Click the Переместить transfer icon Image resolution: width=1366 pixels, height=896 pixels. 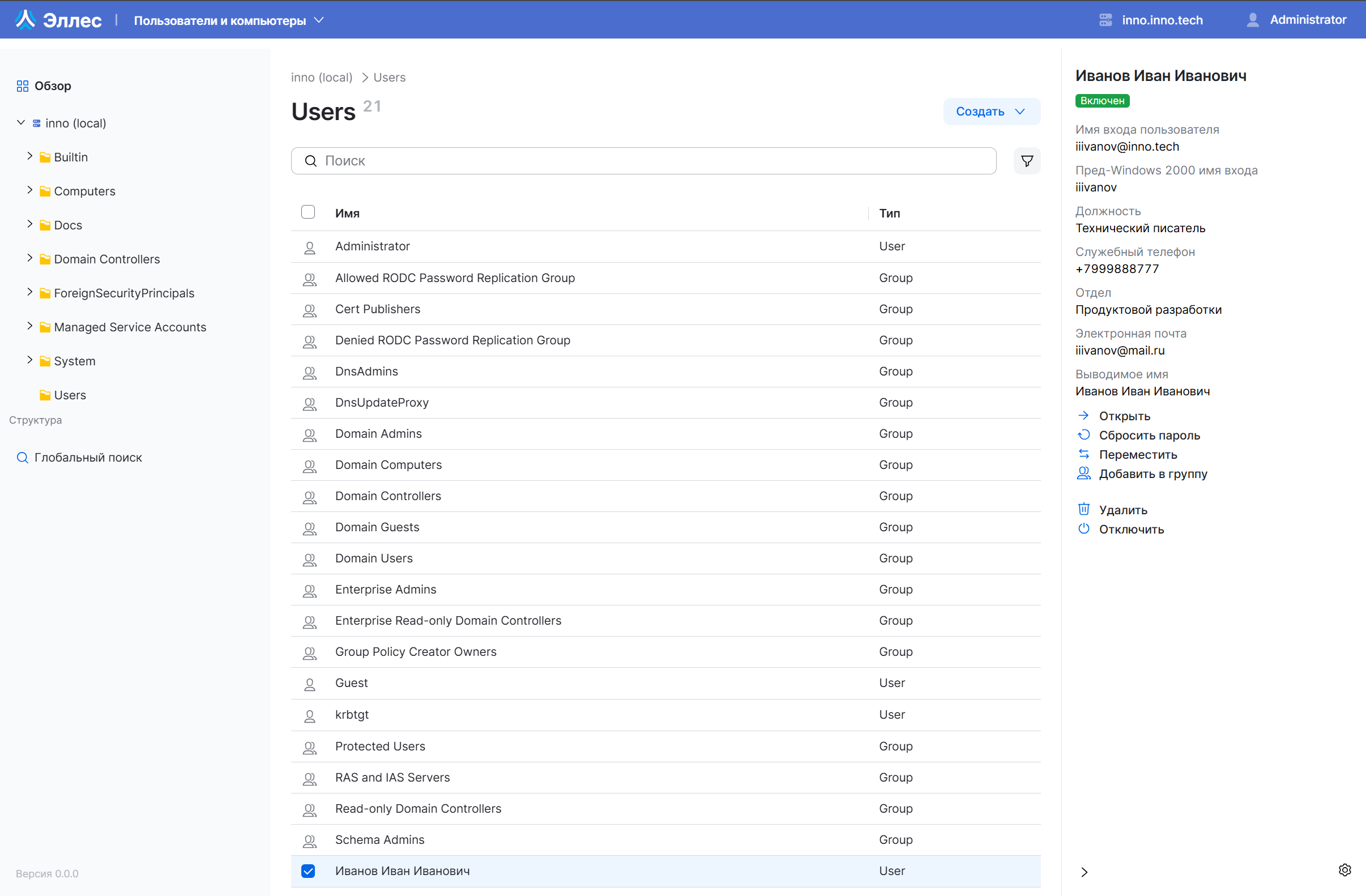(x=1083, y=454)
